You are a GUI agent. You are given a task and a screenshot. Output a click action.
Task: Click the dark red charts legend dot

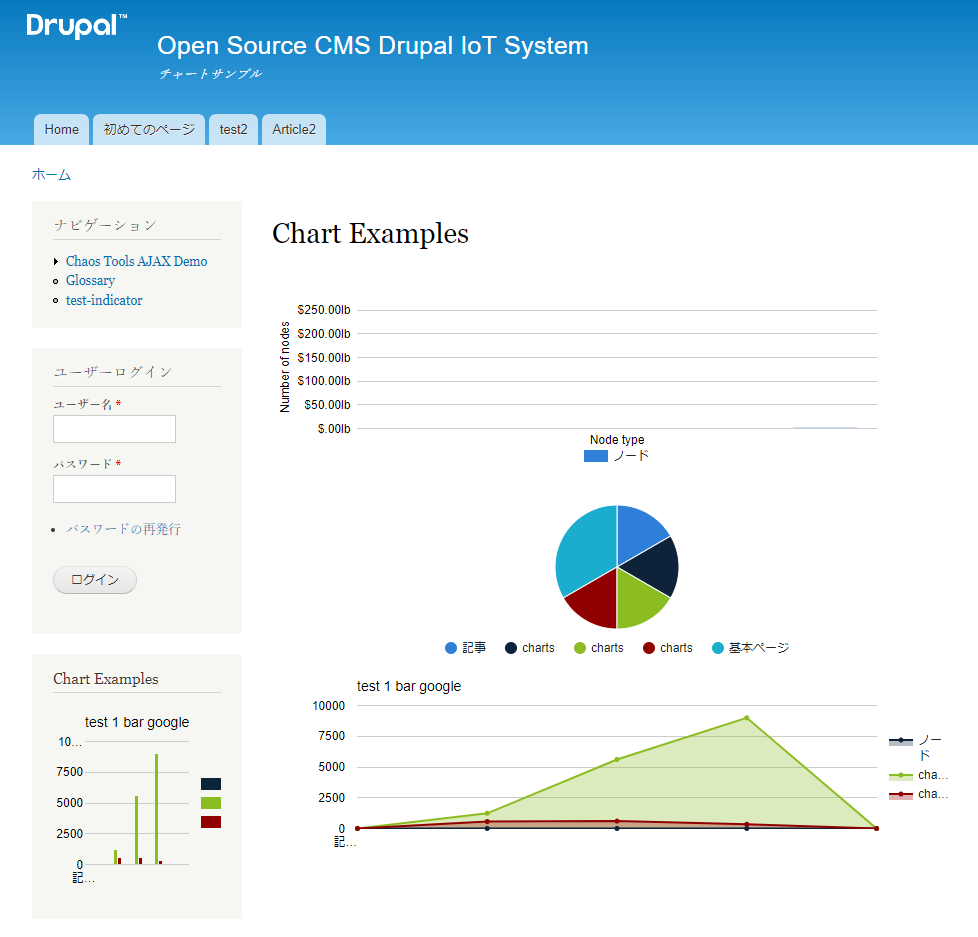pyautogui.click(x=649, y=648)
